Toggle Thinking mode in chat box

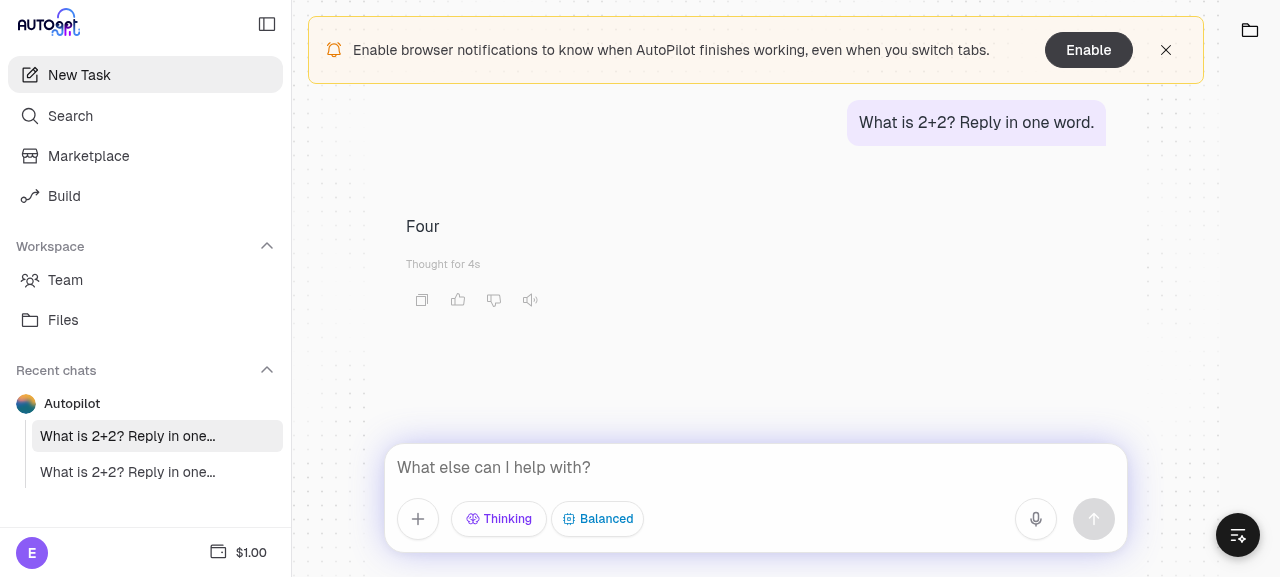pyautogui.click(x=499, y=519)
